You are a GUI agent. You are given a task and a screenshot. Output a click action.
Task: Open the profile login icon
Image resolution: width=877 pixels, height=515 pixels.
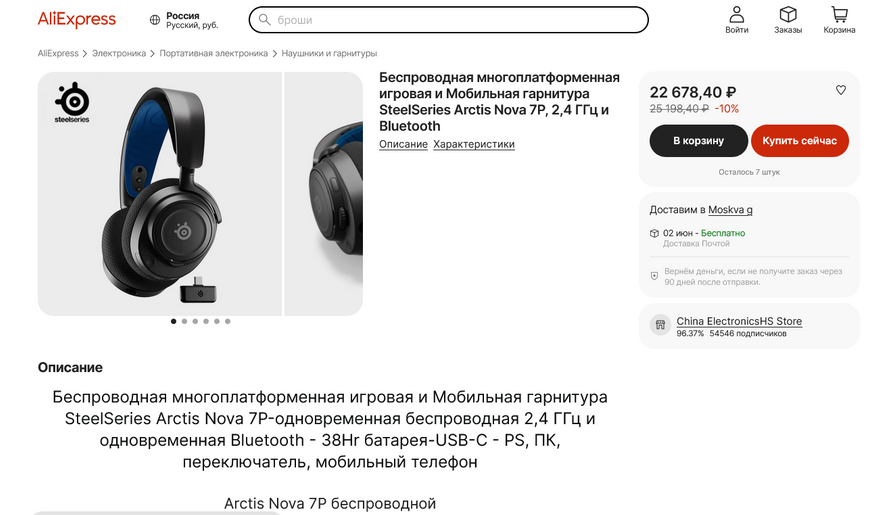pyautogui.click(x=737, y=15)
